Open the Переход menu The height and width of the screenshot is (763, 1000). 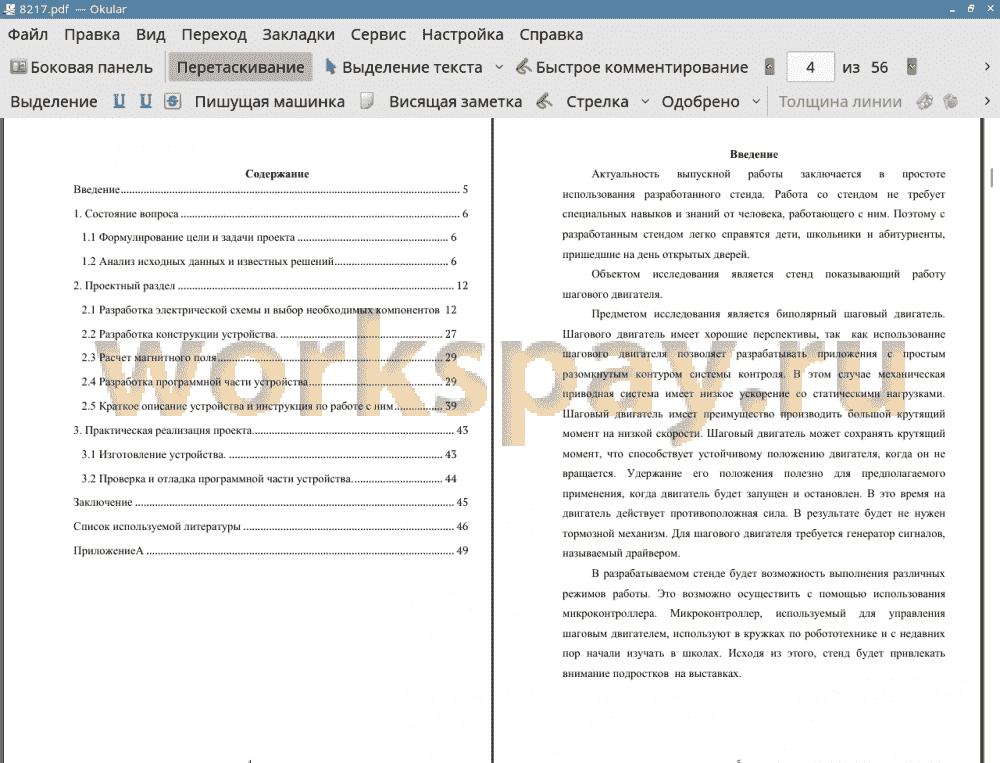pyautogui.click(x=214, y=34)
